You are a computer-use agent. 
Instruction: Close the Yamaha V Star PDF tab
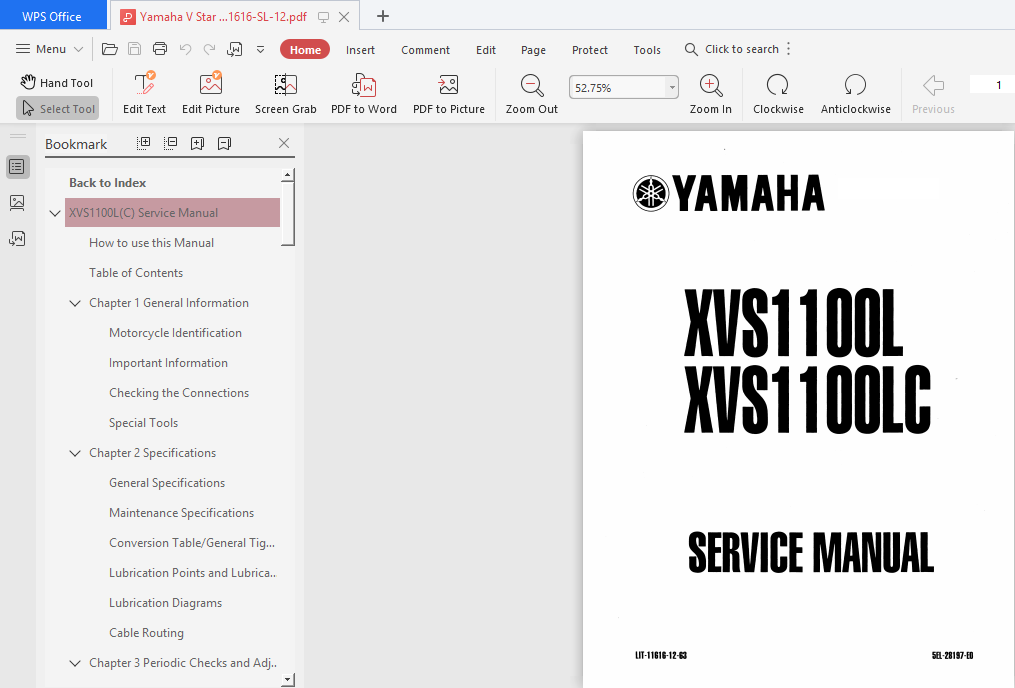click(344, 17)
